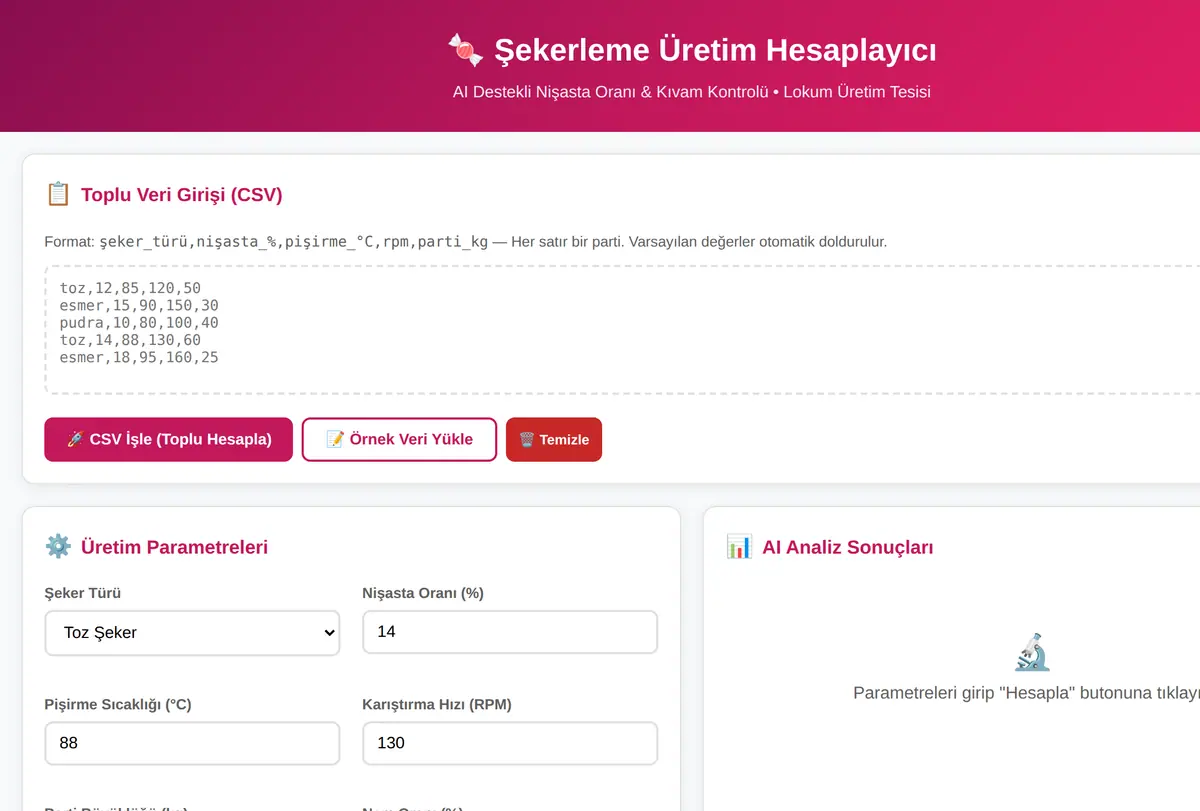The image size is (1200, 811).
Task: Click the Şeker Türü label
Action: pos(83,593)
